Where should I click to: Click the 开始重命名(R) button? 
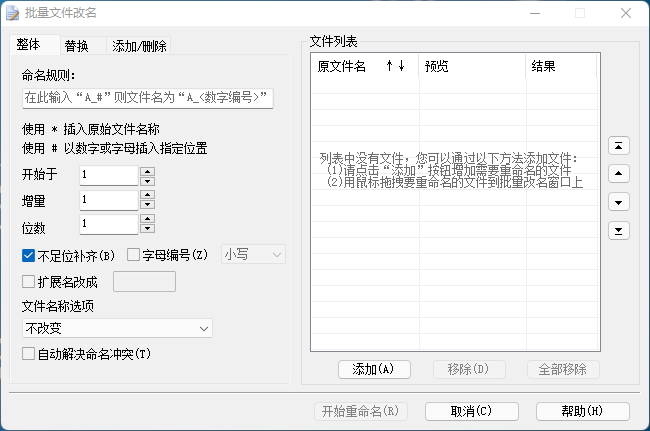coord(361,412)
